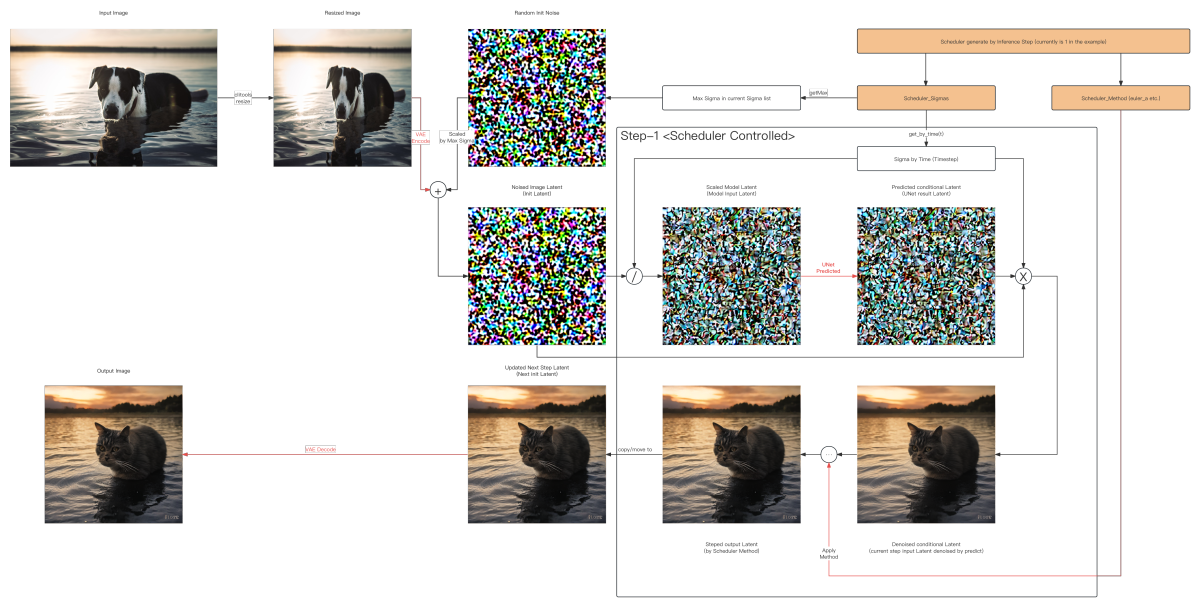Select the Predicted conditional Latent image
The image size is (1200, 600).
(926, 276)
